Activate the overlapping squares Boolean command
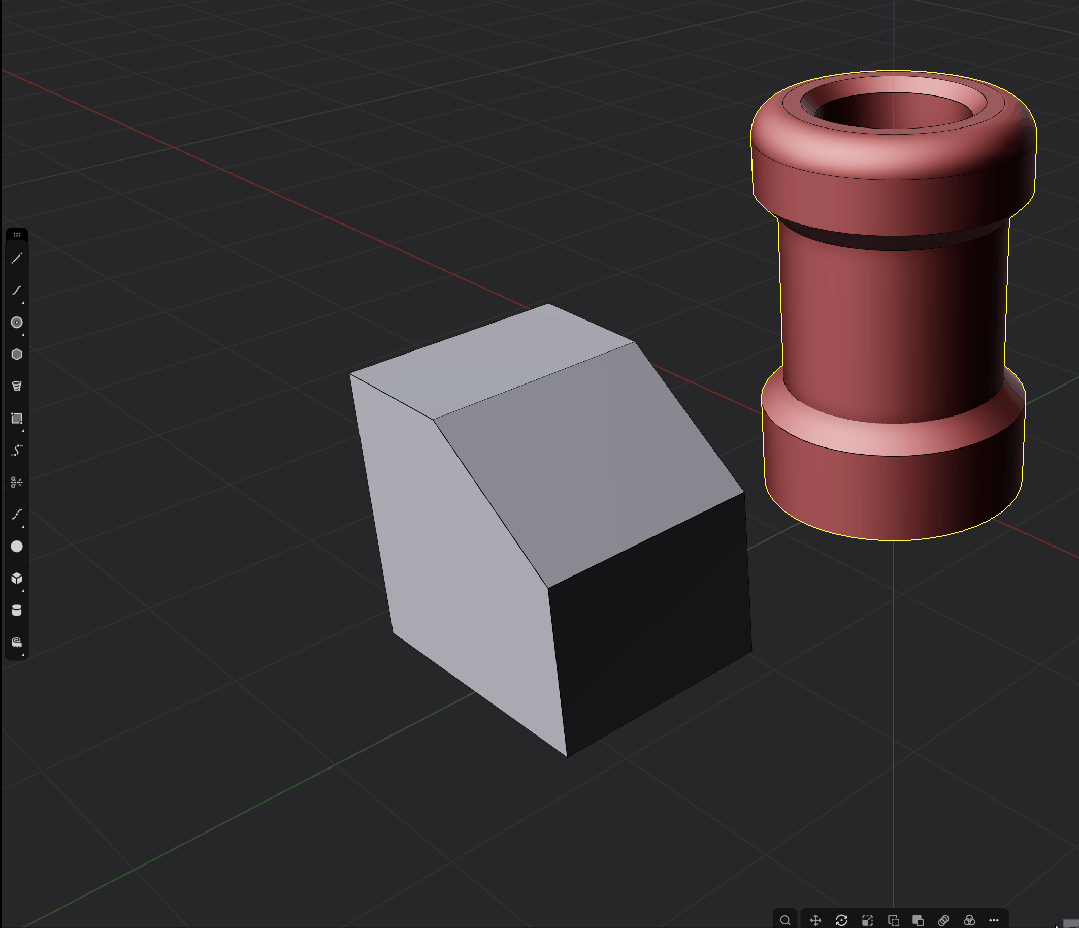 (918, 920)
